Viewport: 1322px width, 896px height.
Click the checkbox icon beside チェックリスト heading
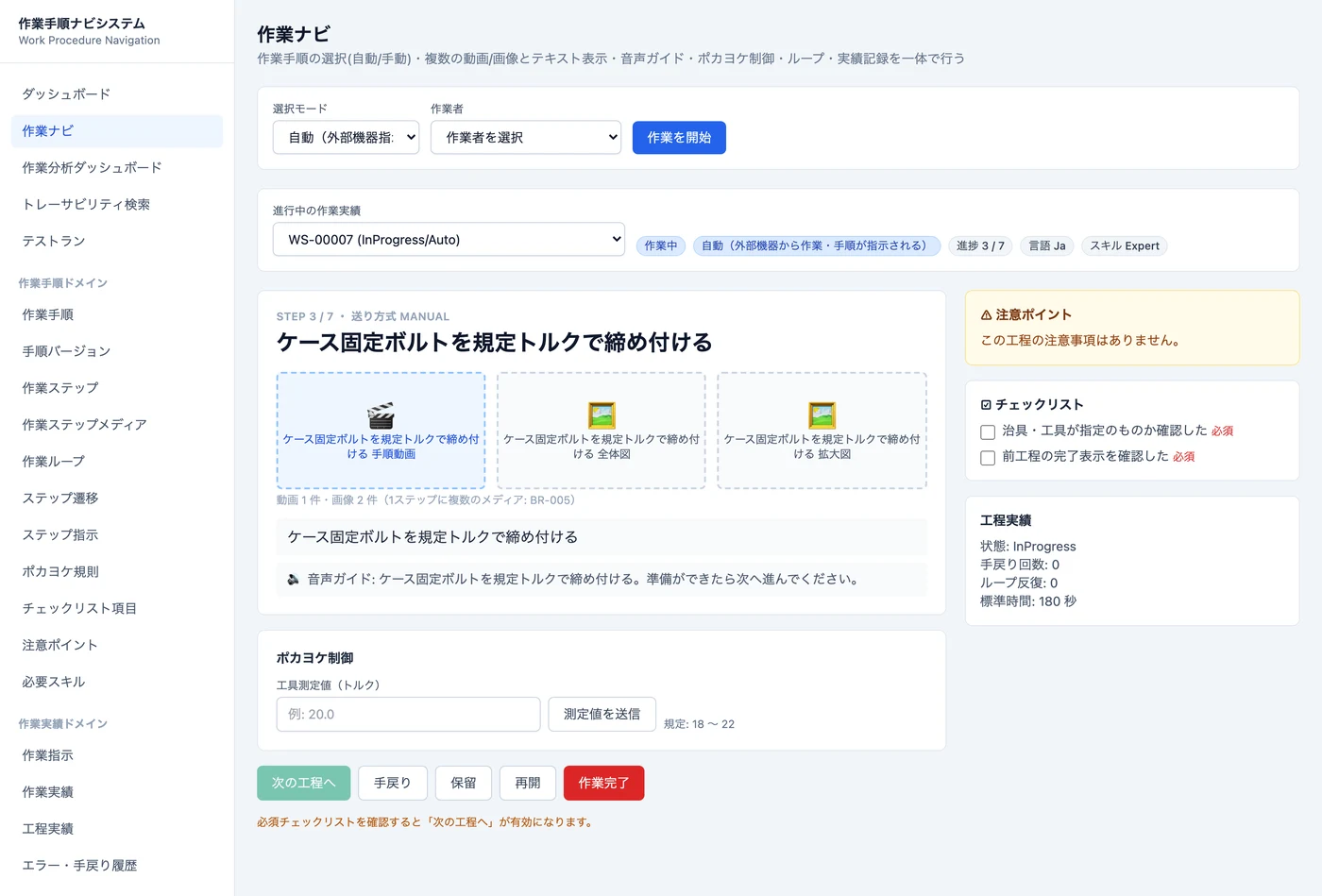pyautogui.click(x=986, y=404)
